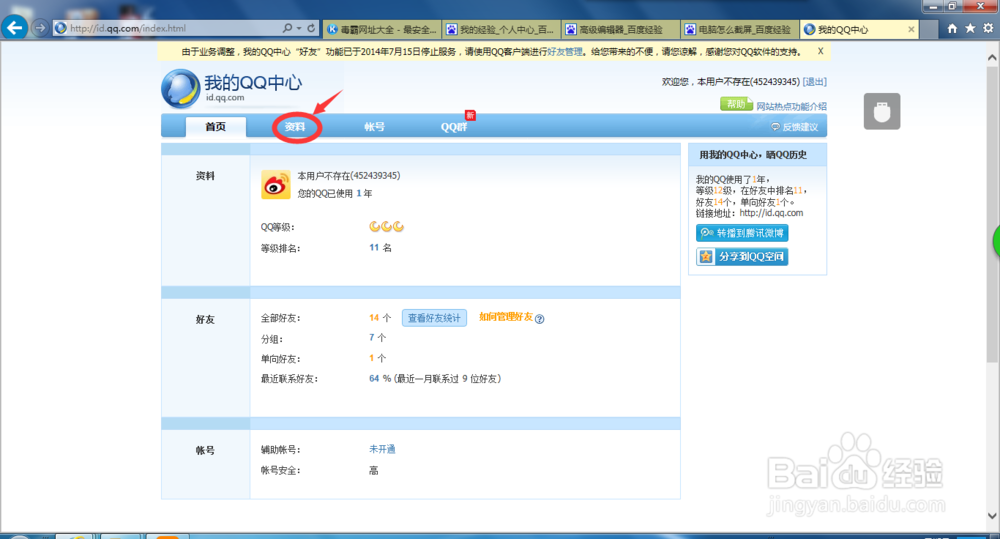1000x539 pixels.
Task: Open browser tools gear icon
Action: click(988, 28)
